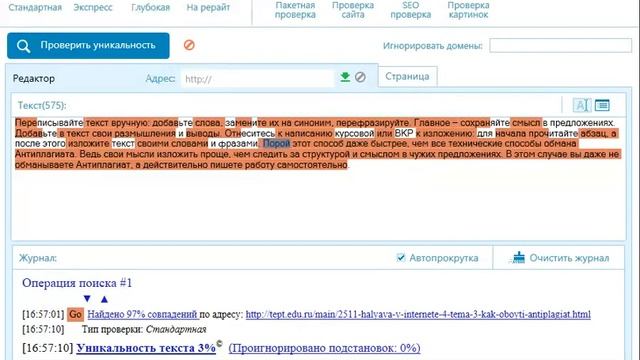
Task: Open the Найдено 97% совпадений link
Action: point(142,314)
